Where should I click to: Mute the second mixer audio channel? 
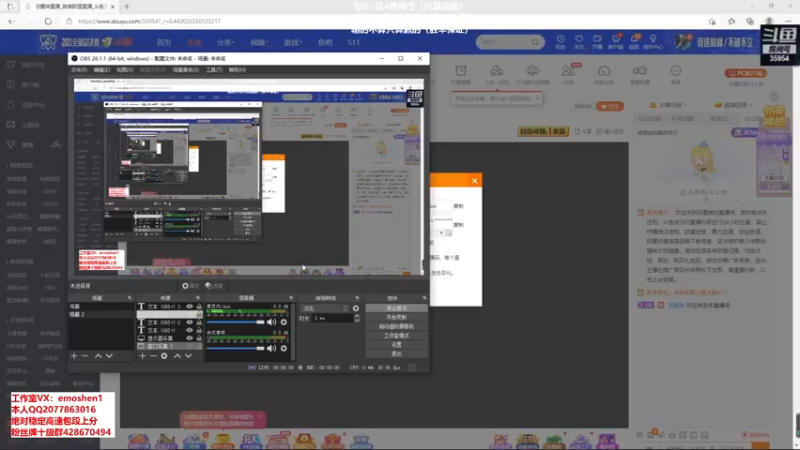click(x=271, y=348)
